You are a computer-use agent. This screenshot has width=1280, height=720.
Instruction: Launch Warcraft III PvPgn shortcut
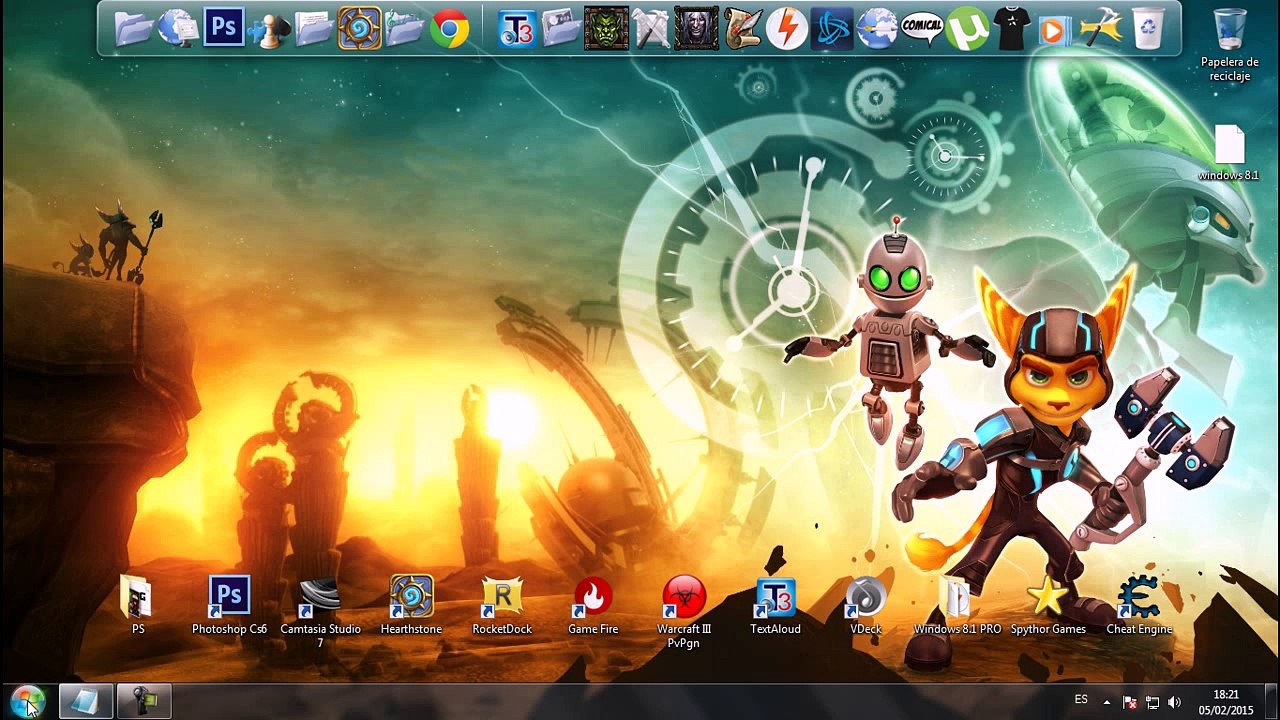point(684,612)
